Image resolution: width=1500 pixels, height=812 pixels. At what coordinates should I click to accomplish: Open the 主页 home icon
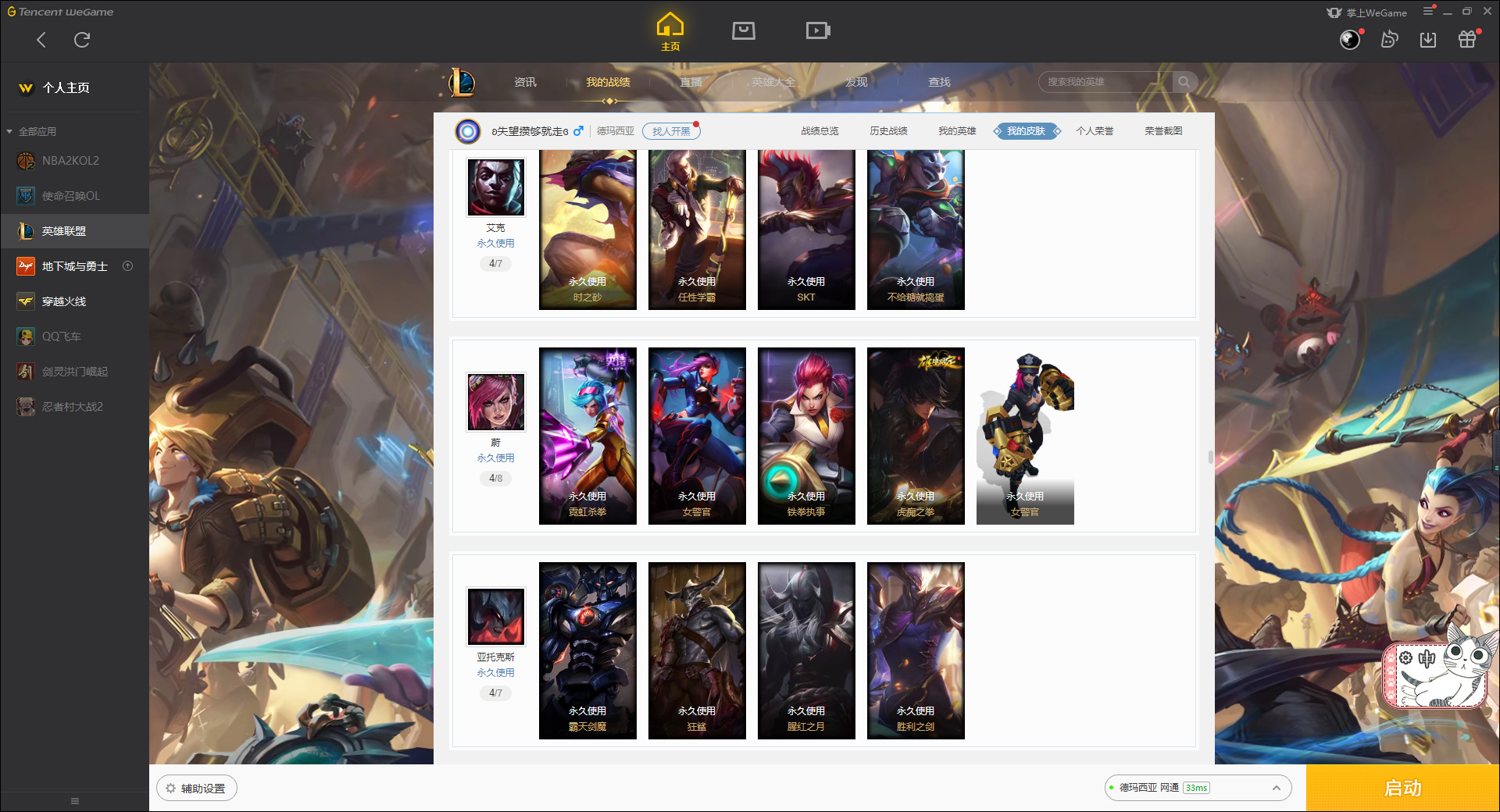pyautogui.click(x=670, y=32)
